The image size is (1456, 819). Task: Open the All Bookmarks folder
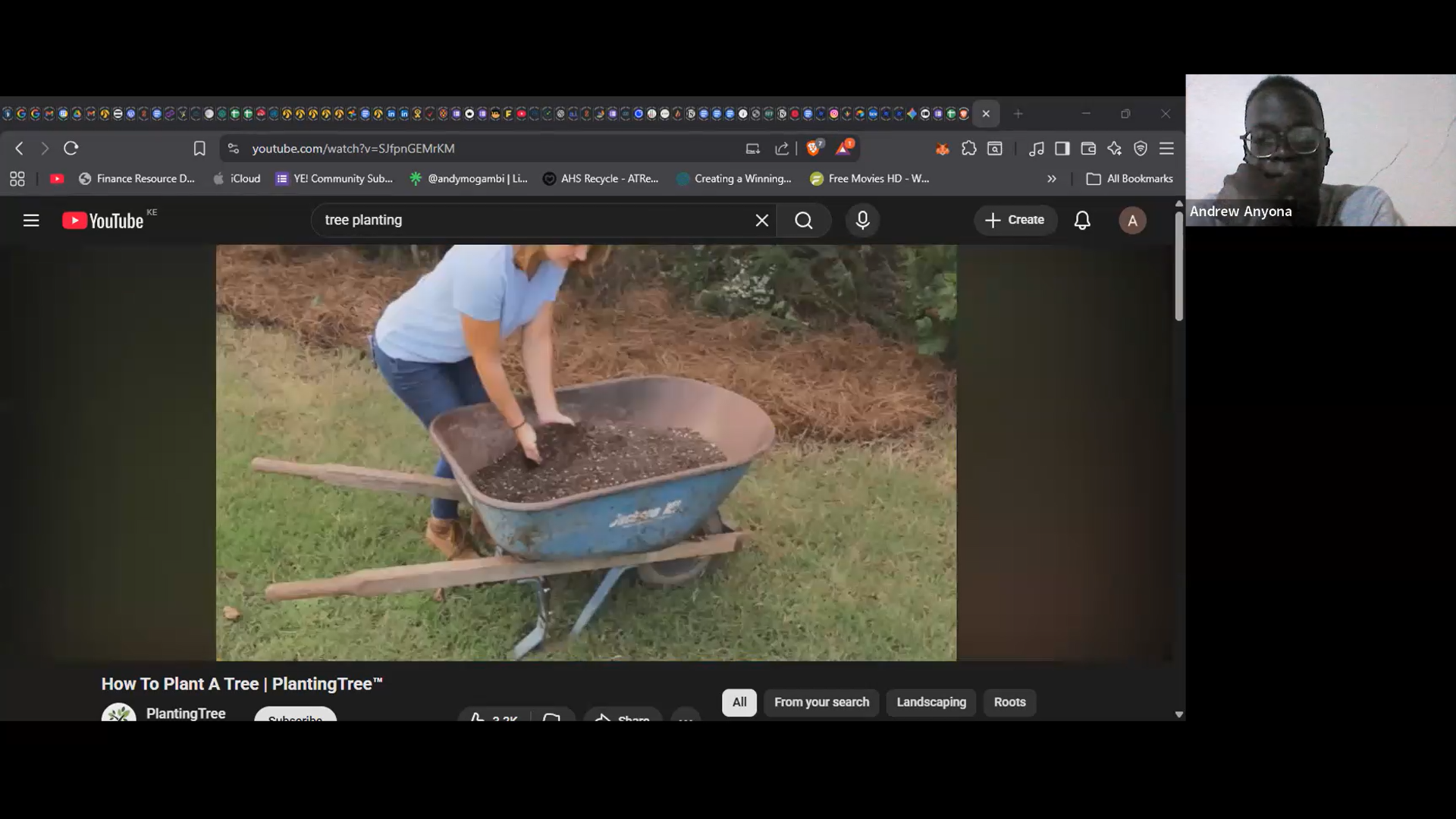tap(1130, 179)
